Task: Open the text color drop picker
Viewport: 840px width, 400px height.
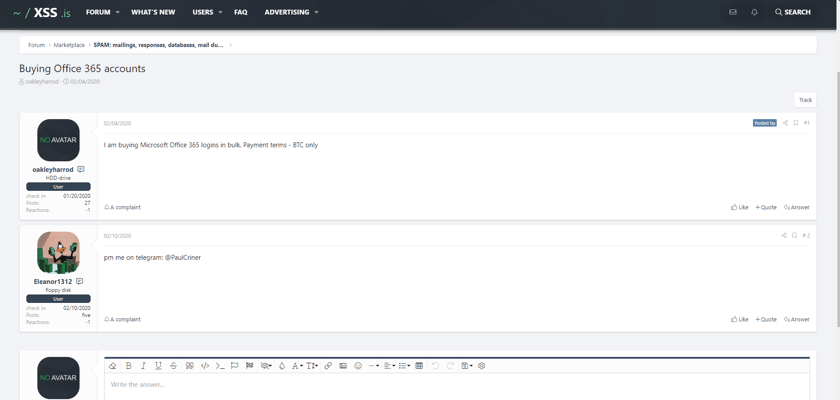Action: coord(282,366)
